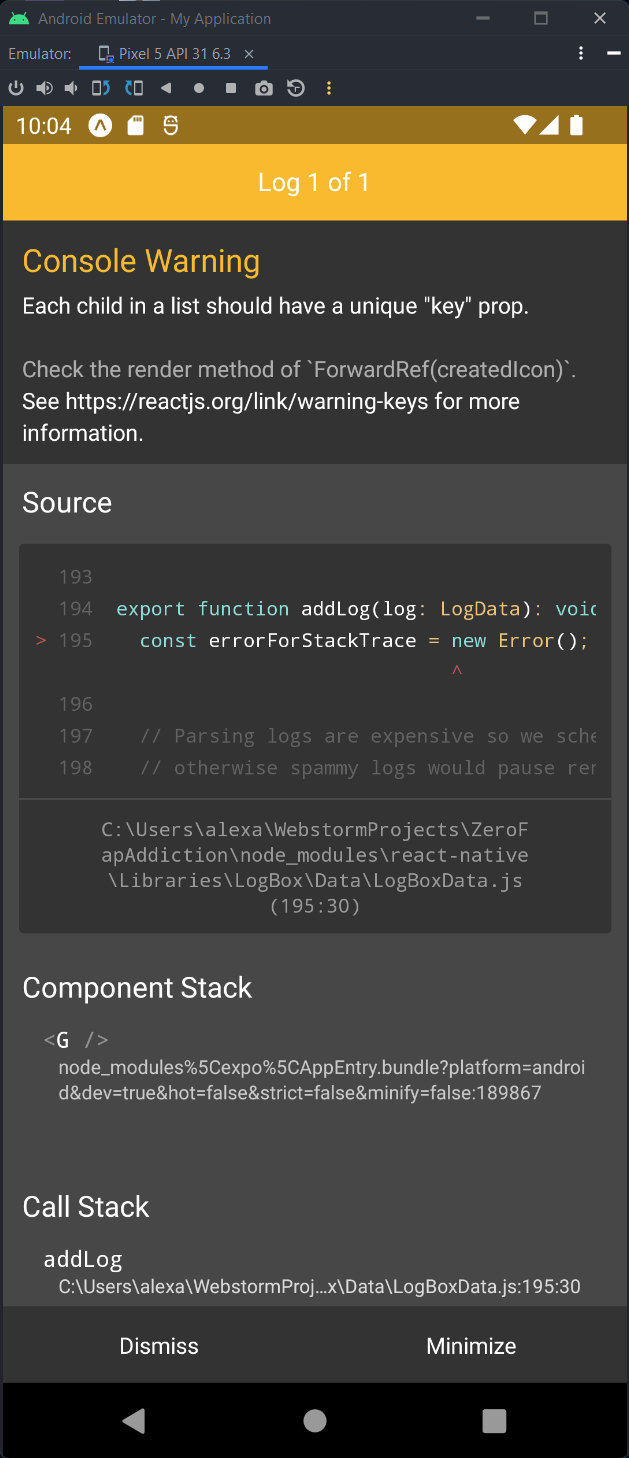Open the emulator window options menu
The image size is (629, 1458).
click(x=581, y=52)
